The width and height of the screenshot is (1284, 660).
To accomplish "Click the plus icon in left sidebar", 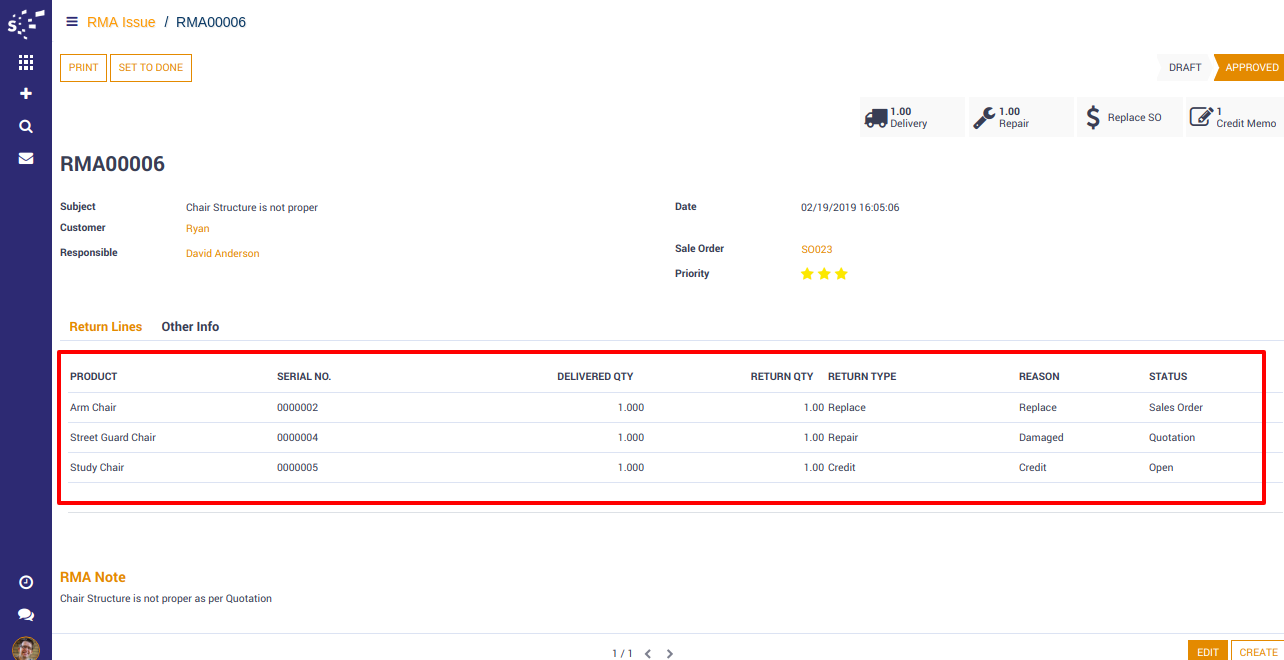I will pyautogui.click(x=26, y=93).
